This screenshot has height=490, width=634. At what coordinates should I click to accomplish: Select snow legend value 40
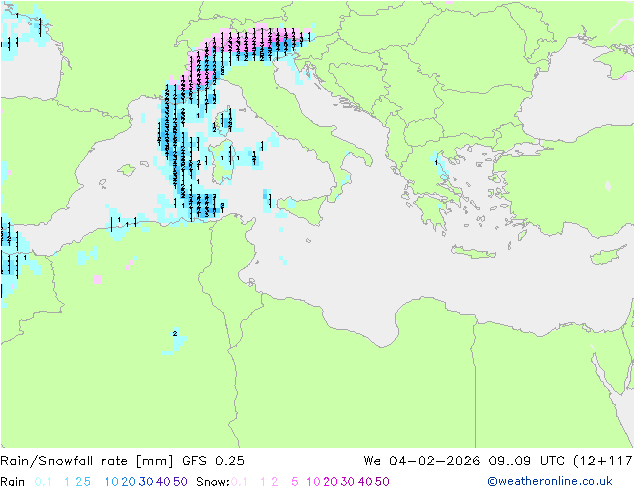coord(365,482)
